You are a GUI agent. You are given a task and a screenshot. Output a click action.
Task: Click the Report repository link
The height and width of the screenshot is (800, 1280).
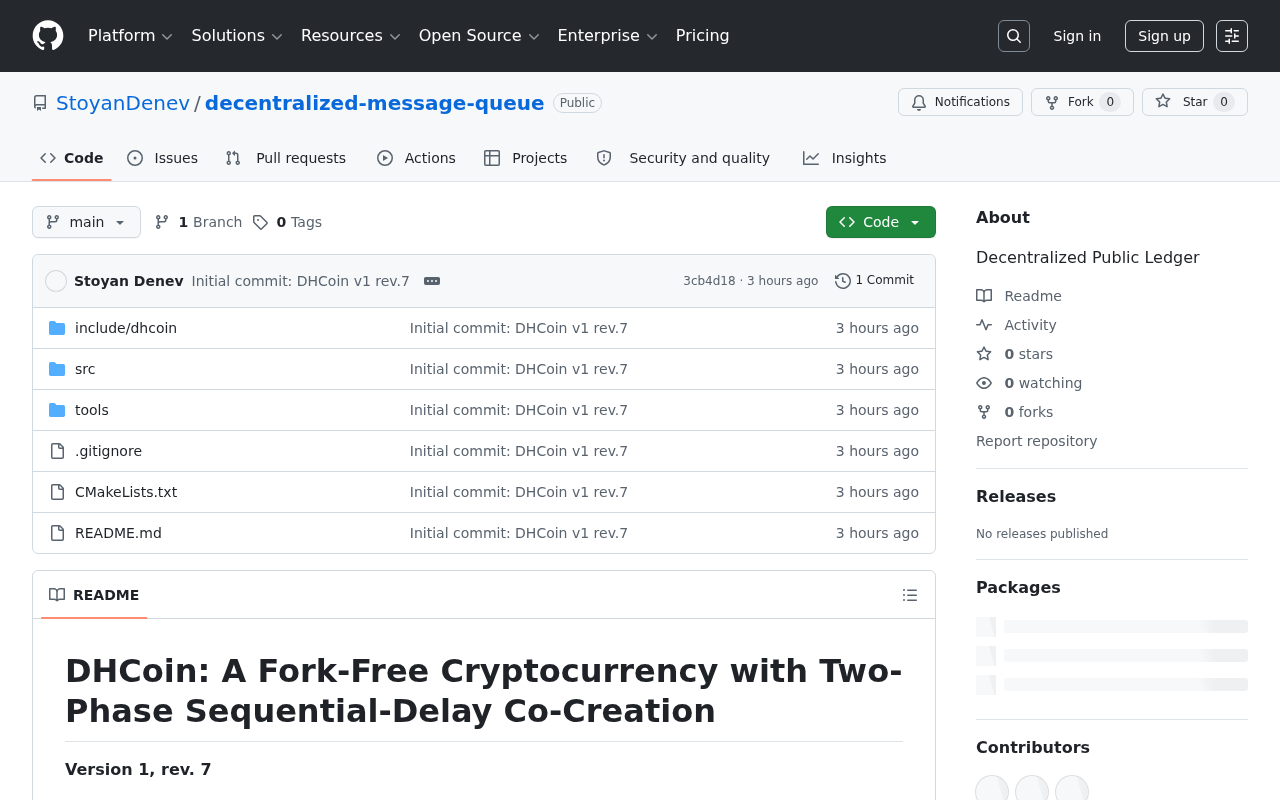(x=1037, y=441)
